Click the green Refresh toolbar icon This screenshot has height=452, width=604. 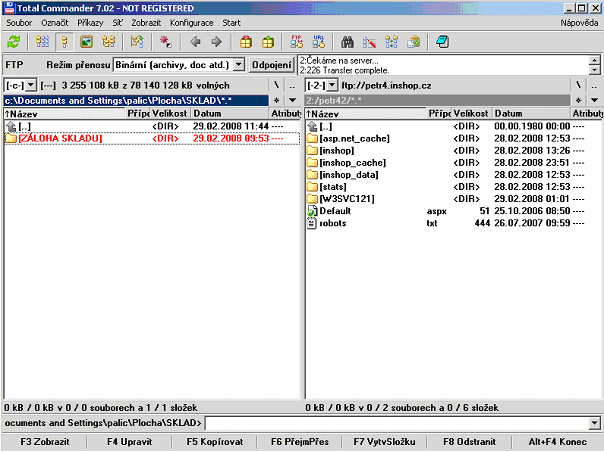point(14,42)
